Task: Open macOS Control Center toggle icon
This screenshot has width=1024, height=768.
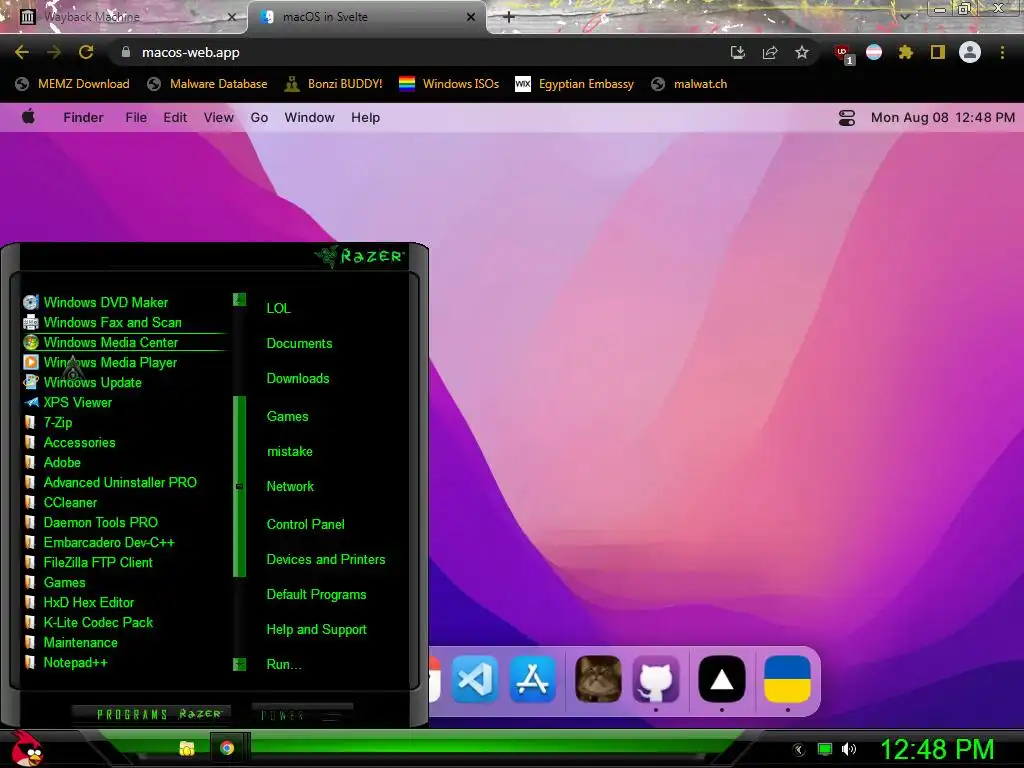Action: (x=847, y=118)
